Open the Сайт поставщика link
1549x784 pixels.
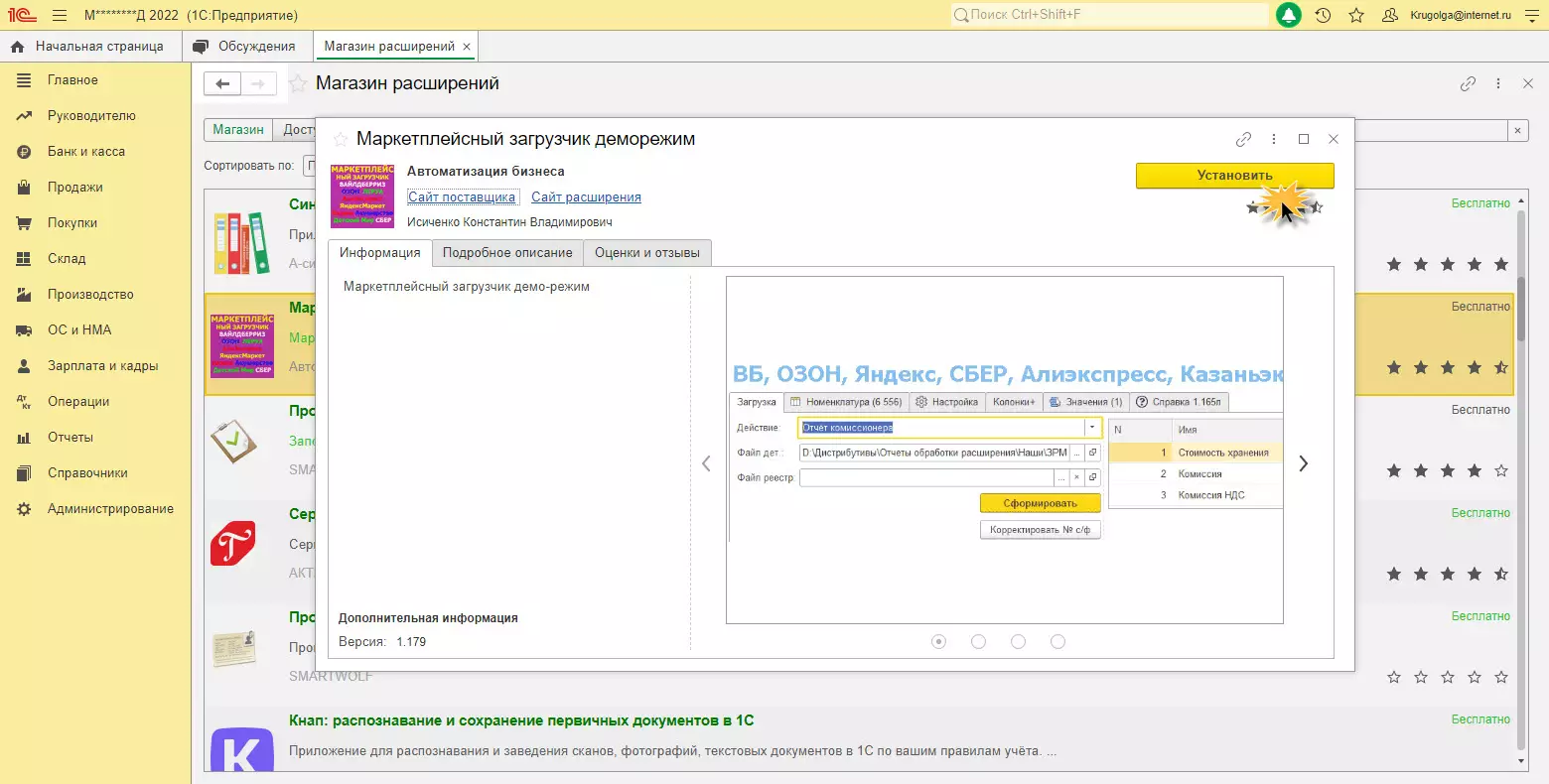(x=462, y=197)
